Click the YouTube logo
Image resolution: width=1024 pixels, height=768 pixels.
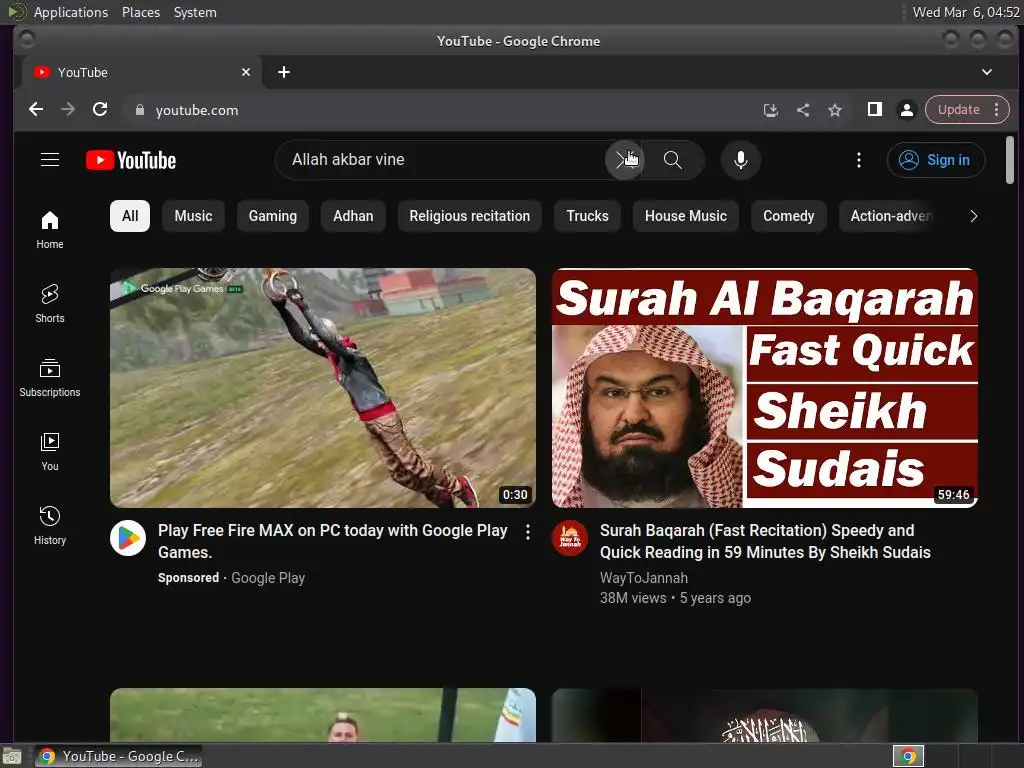point(131,160)
